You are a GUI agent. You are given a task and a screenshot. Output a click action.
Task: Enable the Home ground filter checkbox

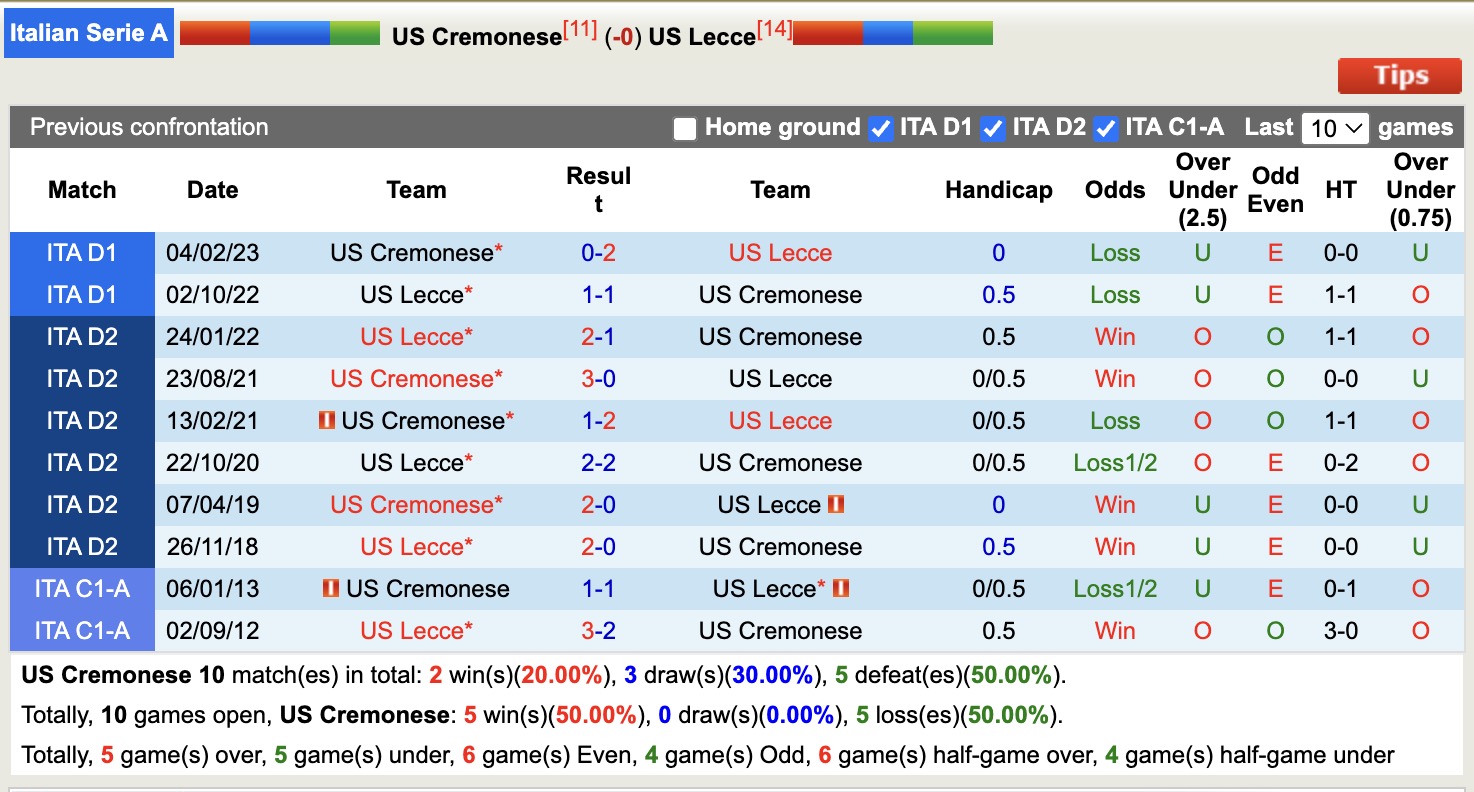685,128
